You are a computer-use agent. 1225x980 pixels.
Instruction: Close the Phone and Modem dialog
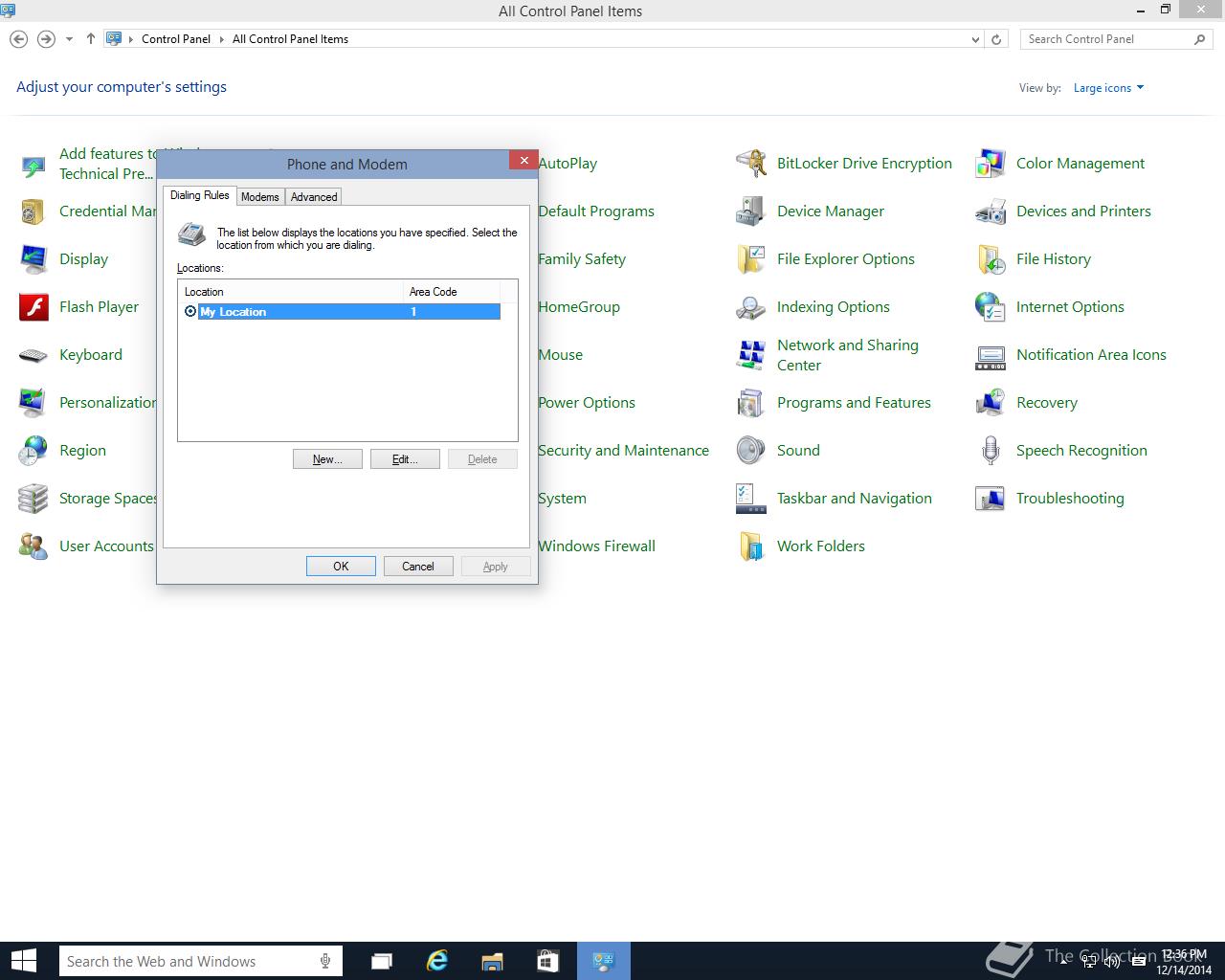point(523,161)
